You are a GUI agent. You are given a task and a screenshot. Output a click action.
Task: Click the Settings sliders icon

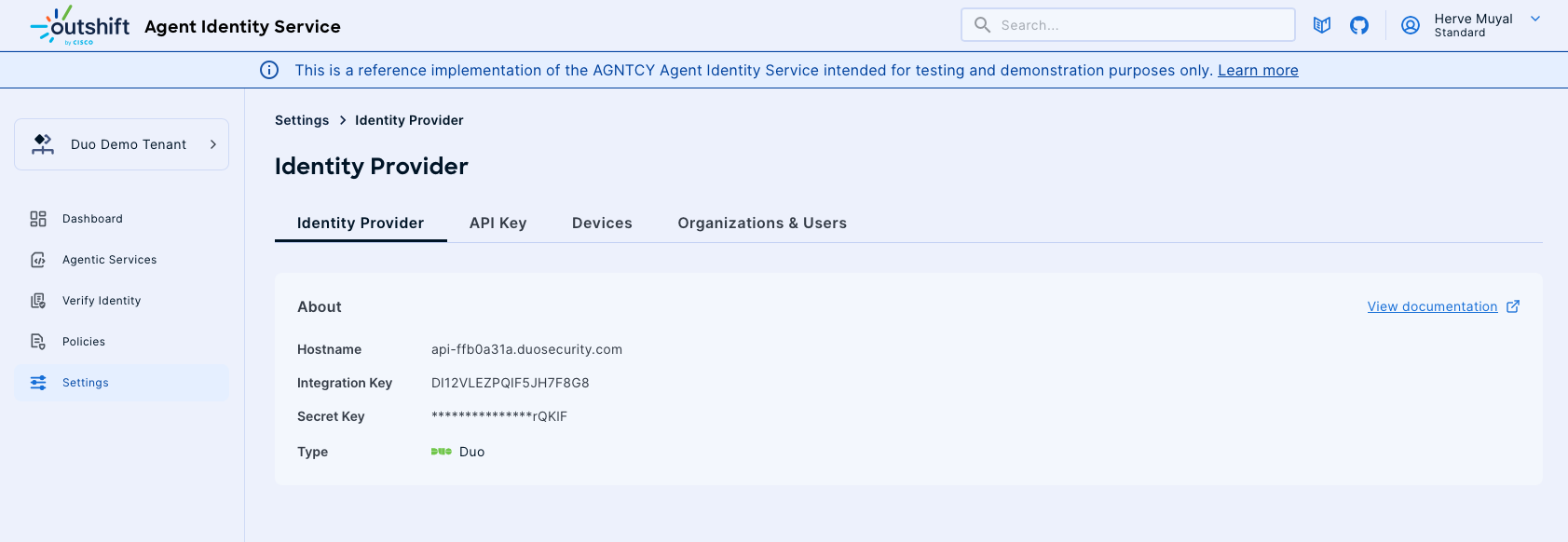point(38,383)
